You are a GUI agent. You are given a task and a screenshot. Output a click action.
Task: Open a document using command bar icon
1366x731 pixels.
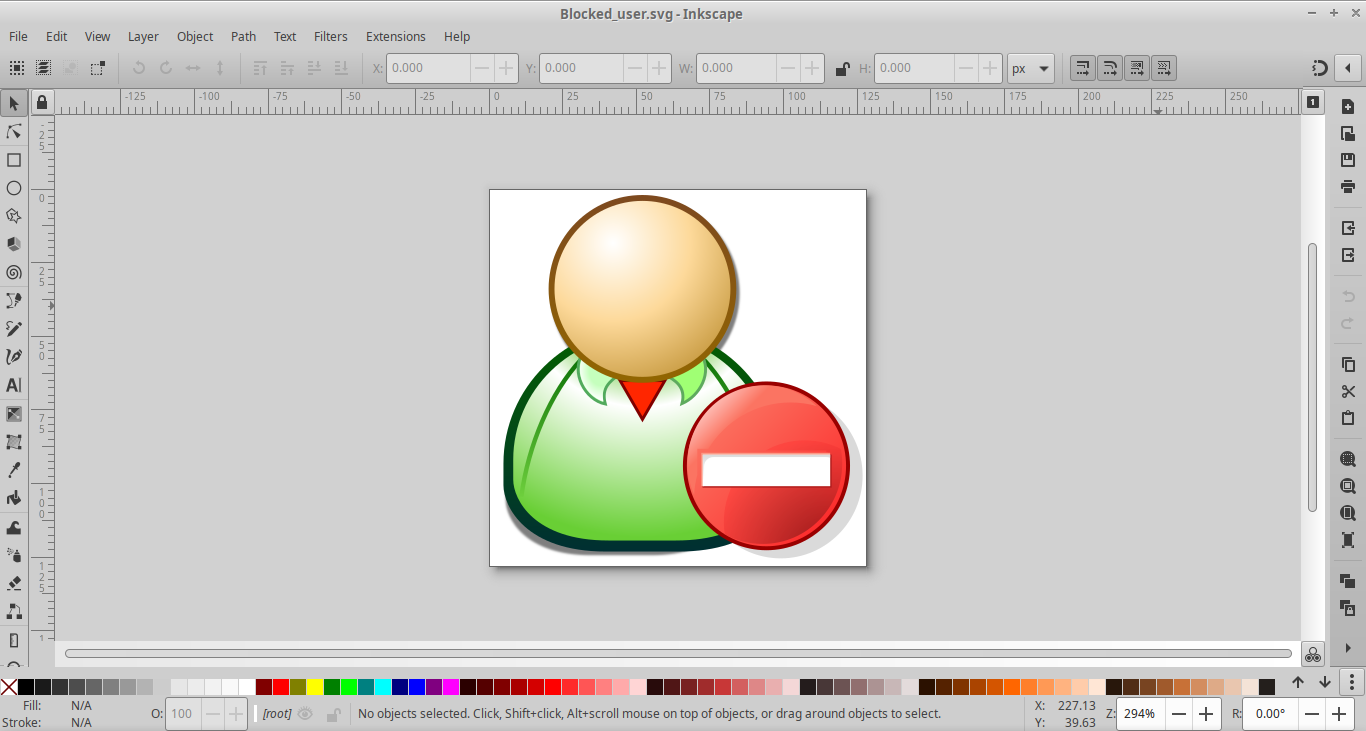tap(1348, 133)
